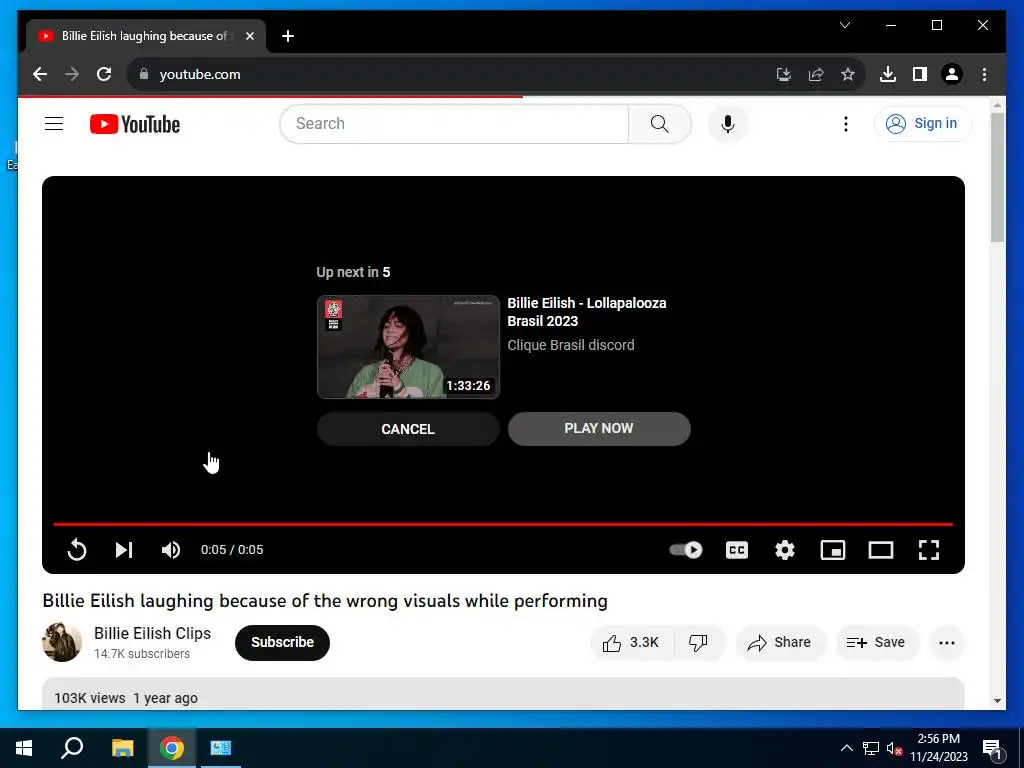The height and width of the screenshot is (768, 1024).
Task: Open Chrome profile avatar menu
Action: [952, 74]
